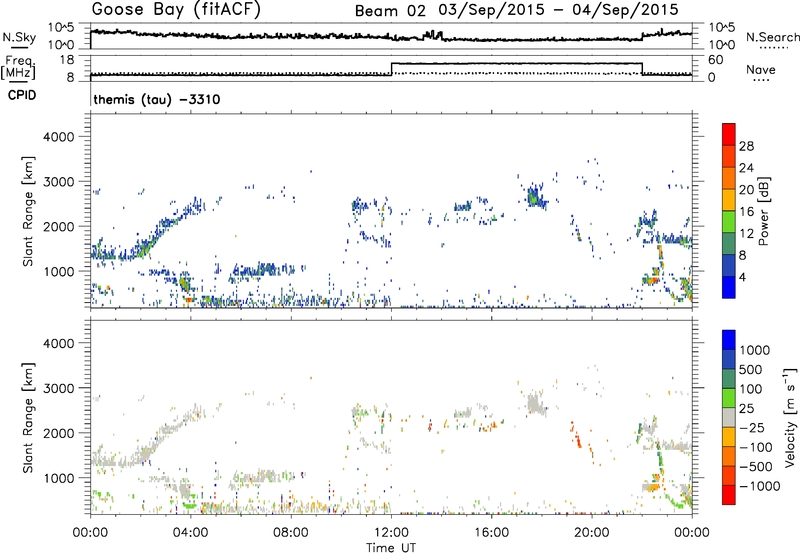
Task: Click the '500' value on Velocity colorbar
Action: (751, 369)
